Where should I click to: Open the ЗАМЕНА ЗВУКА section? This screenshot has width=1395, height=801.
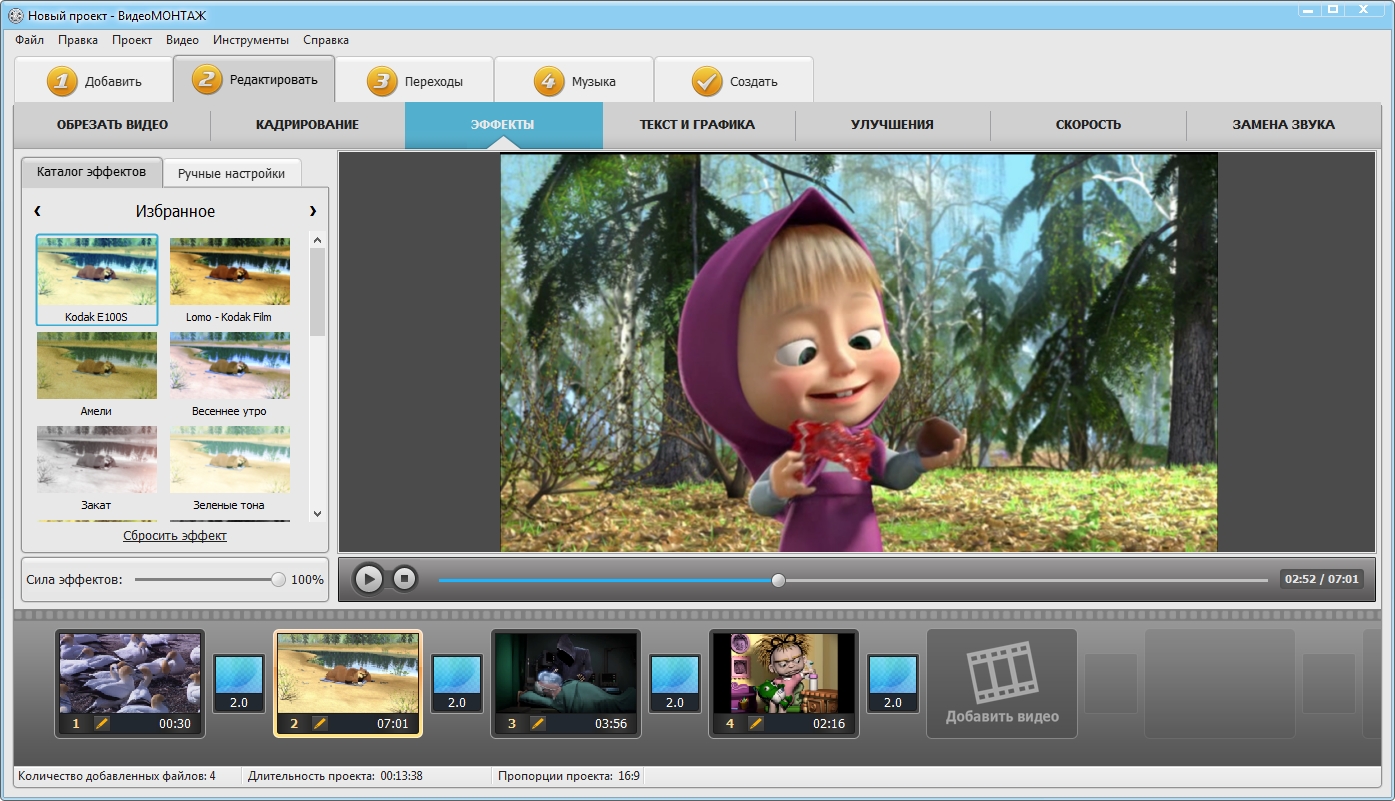pyautogui.click(x=1283, y=125)
